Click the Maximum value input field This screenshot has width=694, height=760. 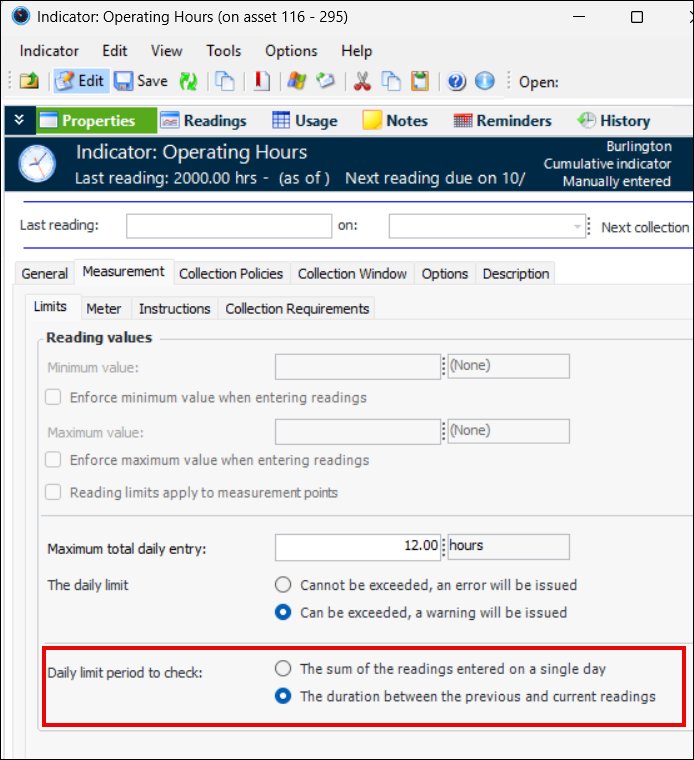coord(358,431)
